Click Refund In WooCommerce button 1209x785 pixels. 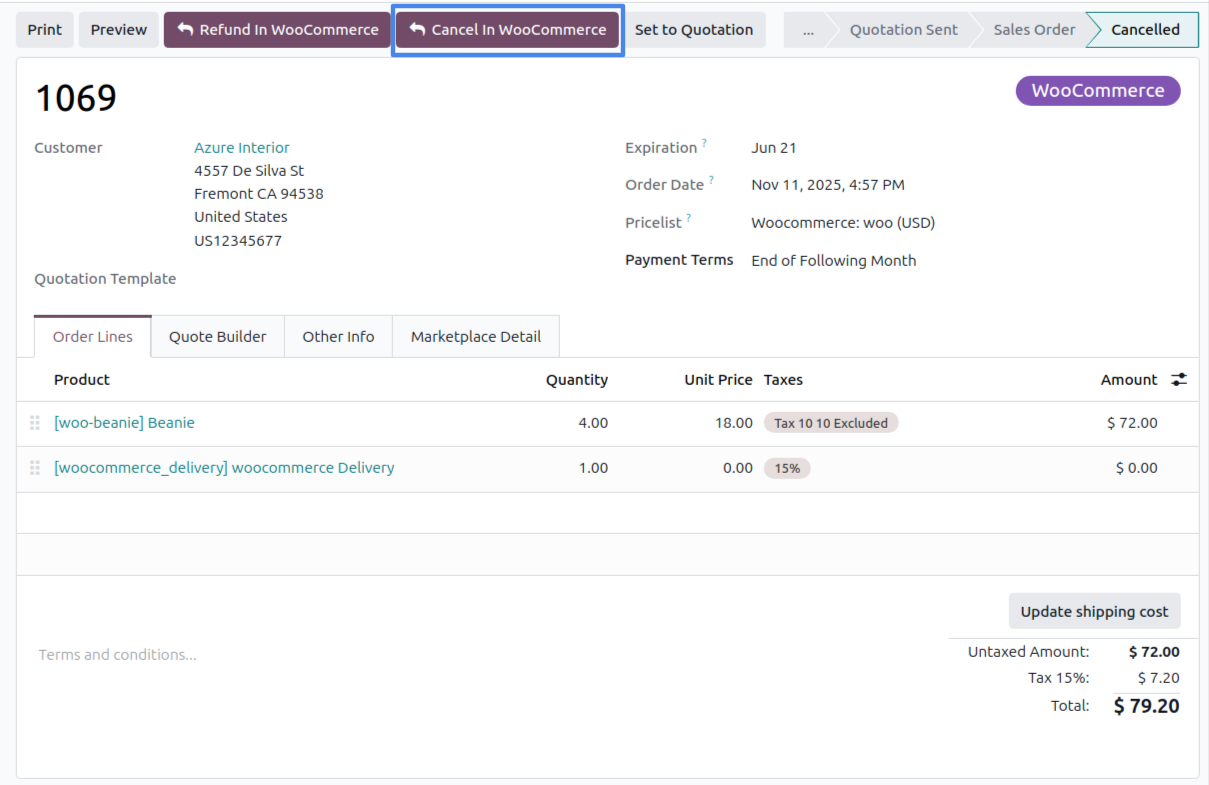pos(277,30)
